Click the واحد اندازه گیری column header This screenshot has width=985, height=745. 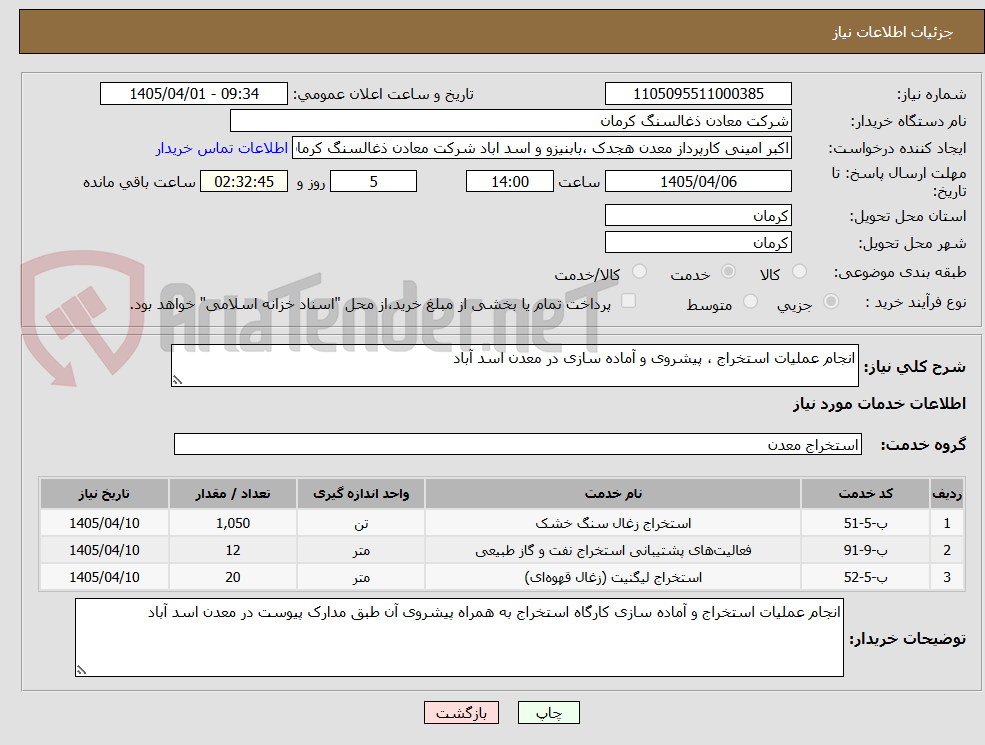coord(361,494)
